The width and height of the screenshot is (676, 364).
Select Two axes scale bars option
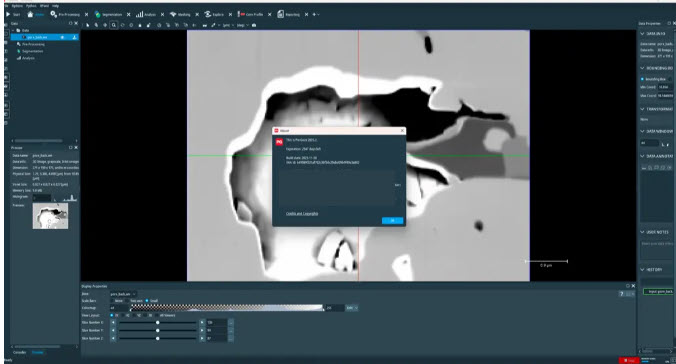[x=134, y=301]
